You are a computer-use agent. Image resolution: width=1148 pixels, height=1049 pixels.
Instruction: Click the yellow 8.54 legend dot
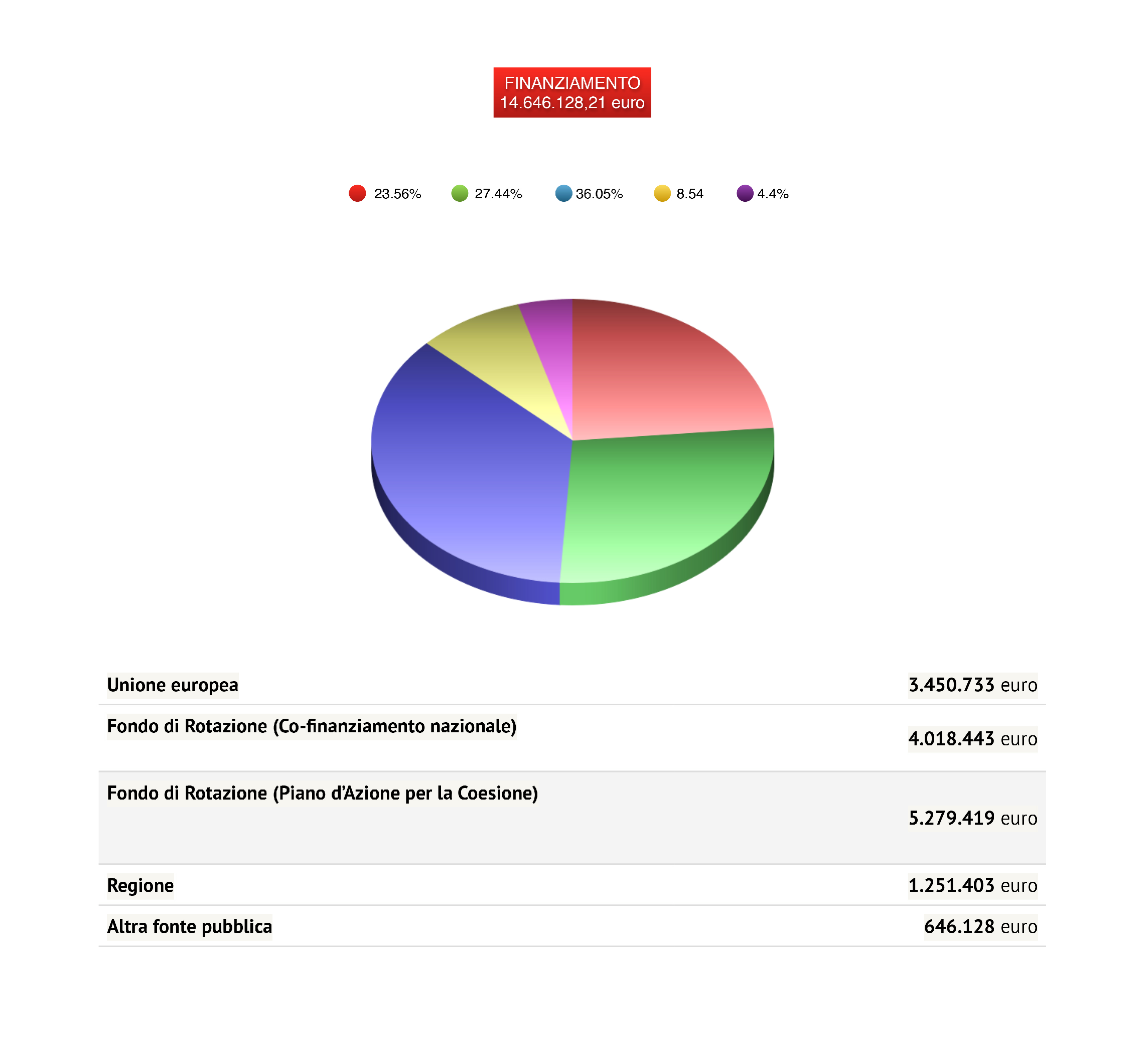pyautogui.click(x=663, y=194)
